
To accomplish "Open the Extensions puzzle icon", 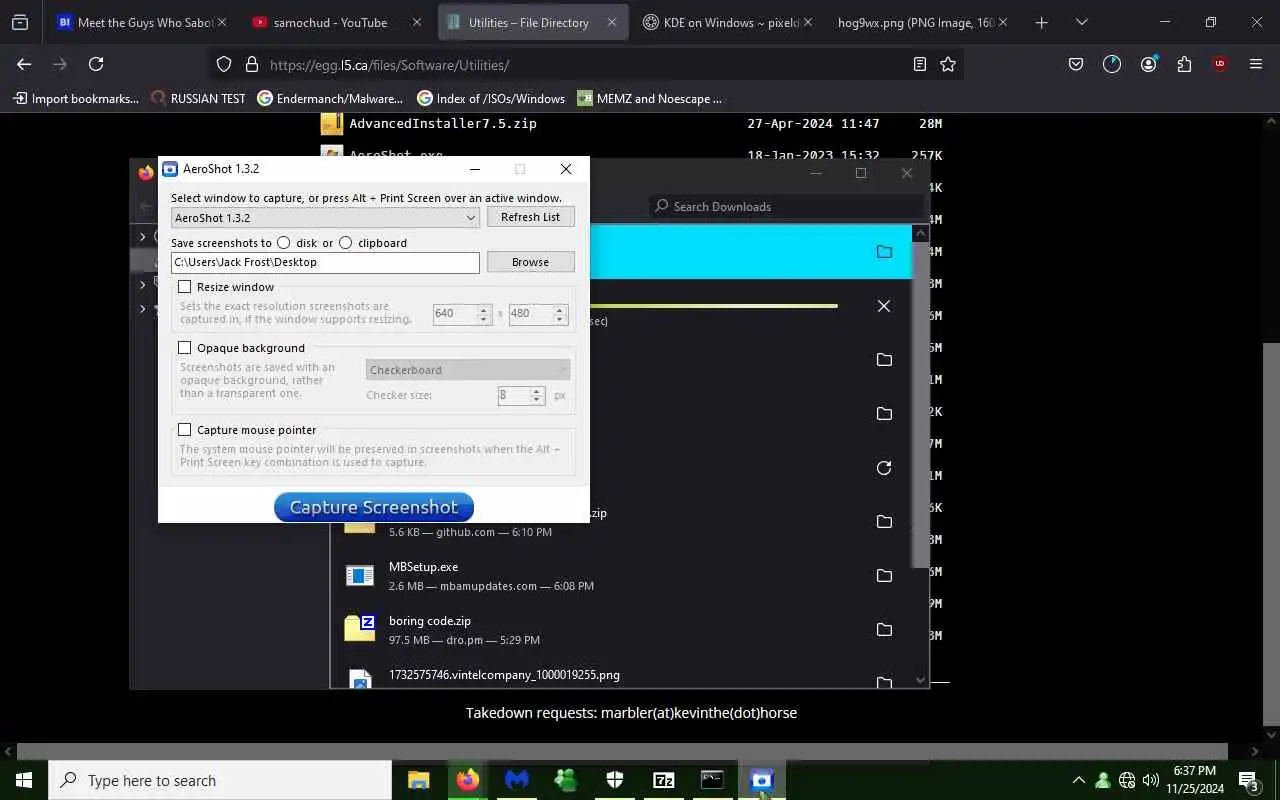I will pyautogui.click(x=1184, y=64).
